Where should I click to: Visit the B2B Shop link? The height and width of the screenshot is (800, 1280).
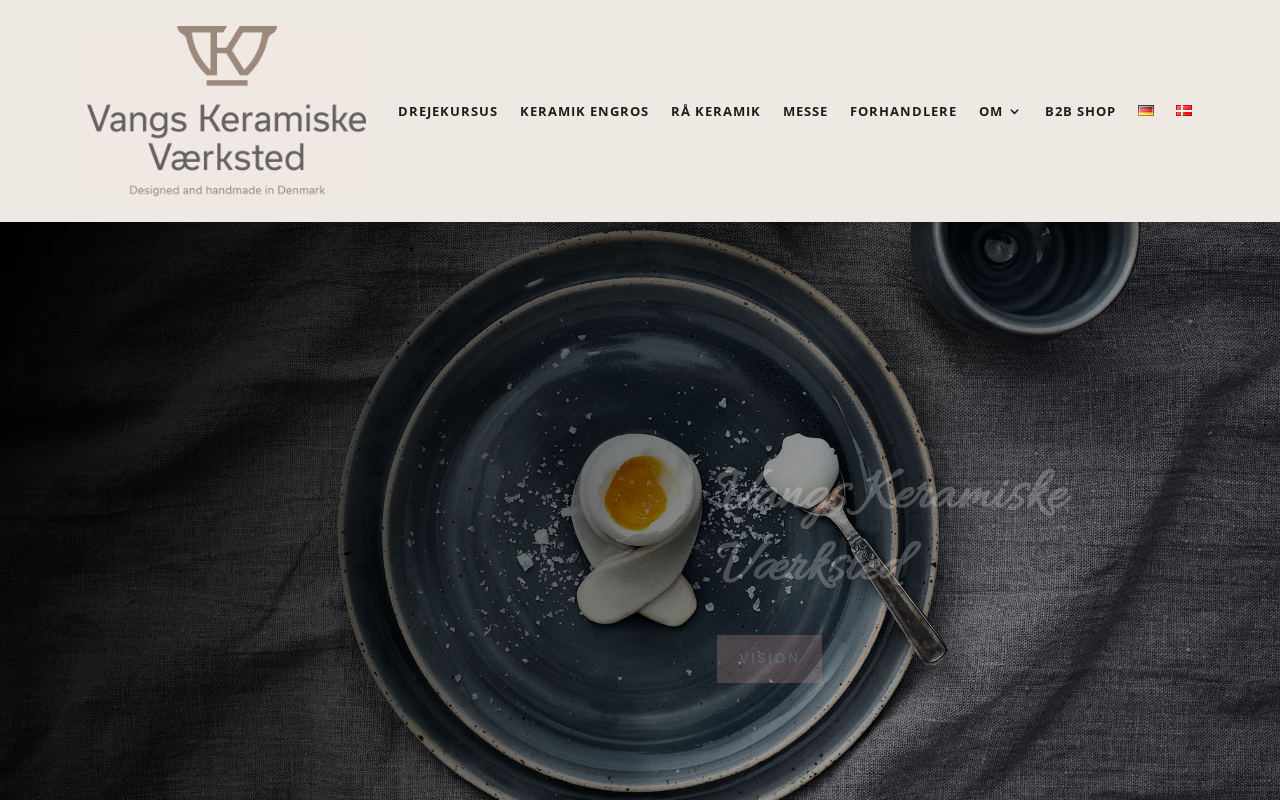pyautogui.click(x=1080, y=111)
